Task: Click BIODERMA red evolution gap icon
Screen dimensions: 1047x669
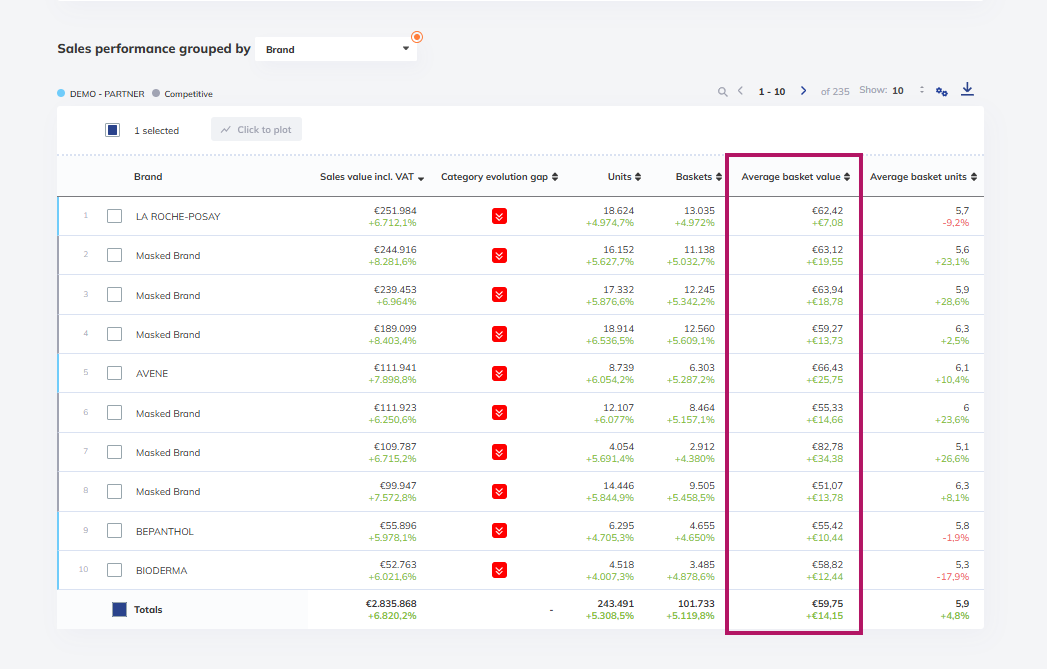Action: pyautogui.click(x=499, y=570)
